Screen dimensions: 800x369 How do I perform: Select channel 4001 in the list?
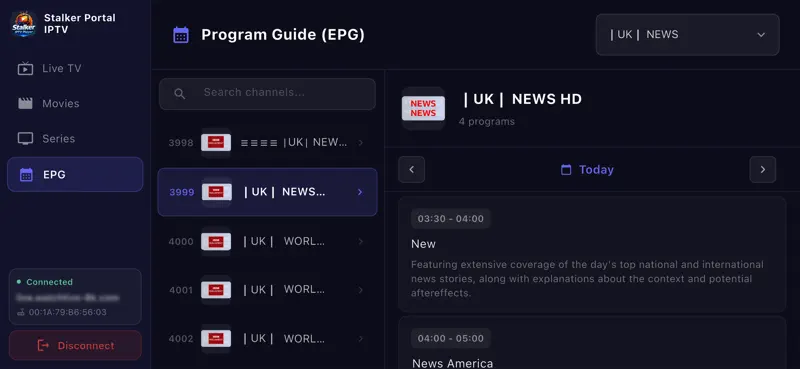[267, 290]
